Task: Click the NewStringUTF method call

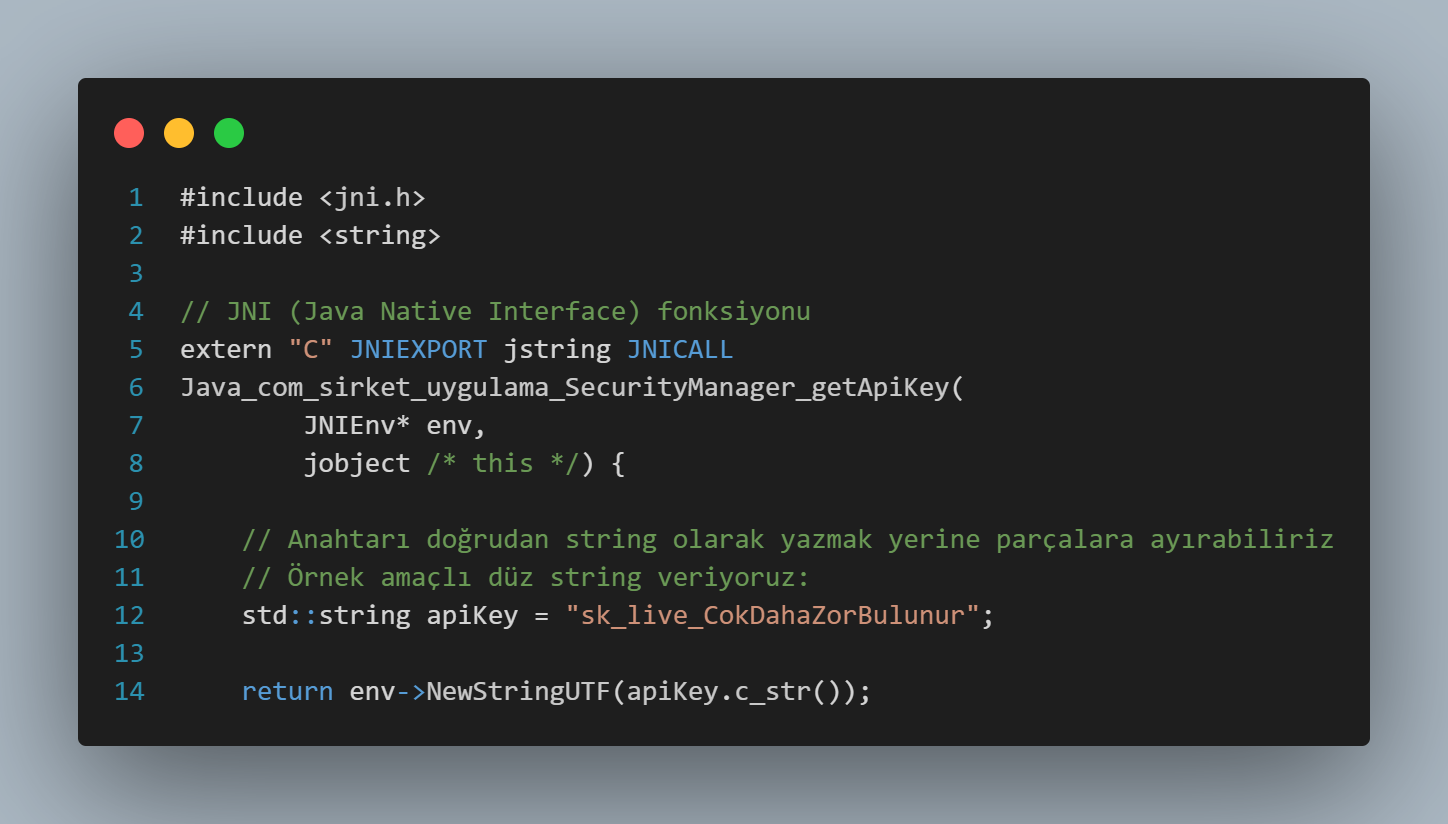Action: (x=518, y=692)
